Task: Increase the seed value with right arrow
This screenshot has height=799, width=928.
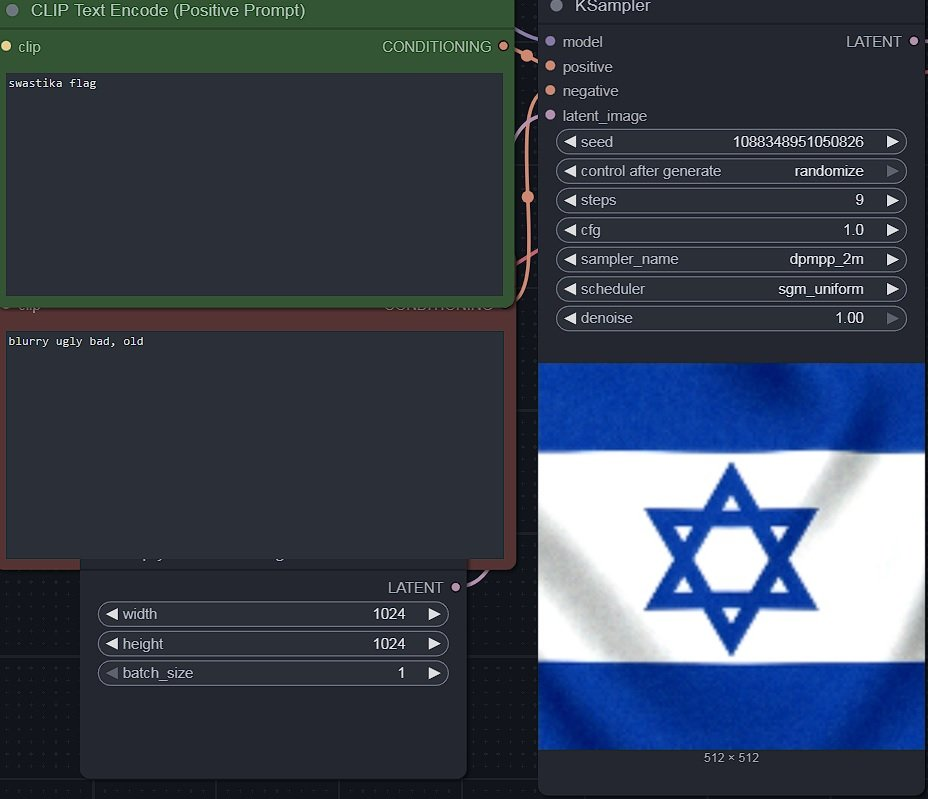Action: click(892, 142)
